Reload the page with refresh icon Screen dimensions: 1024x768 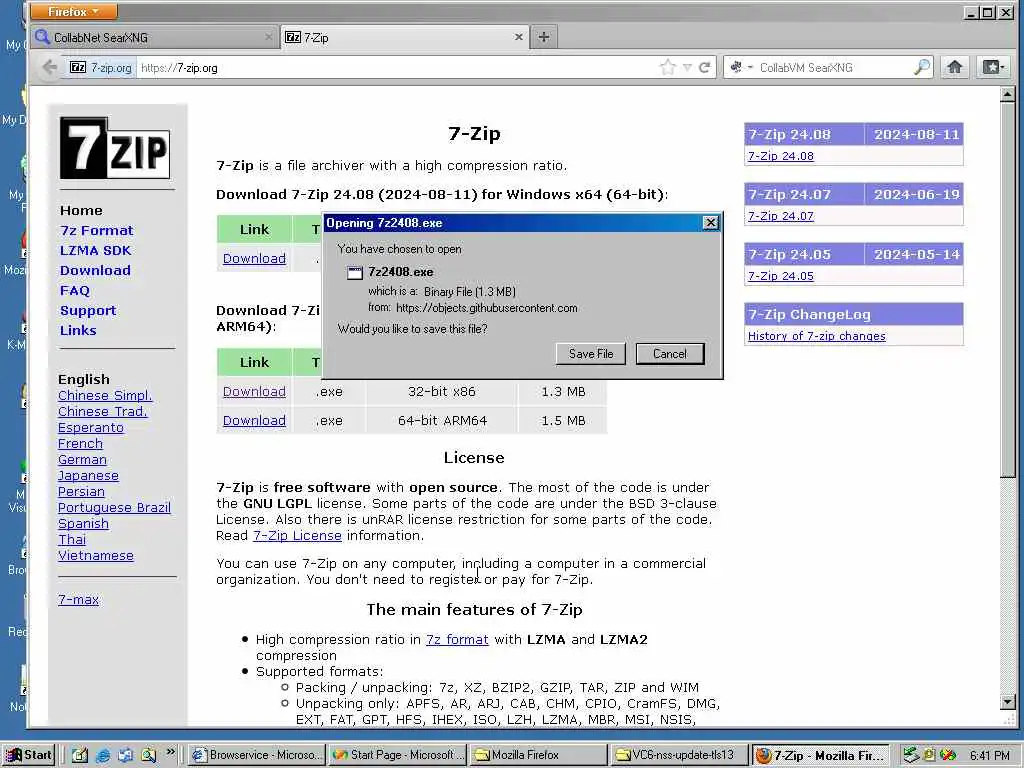[705, 67]
